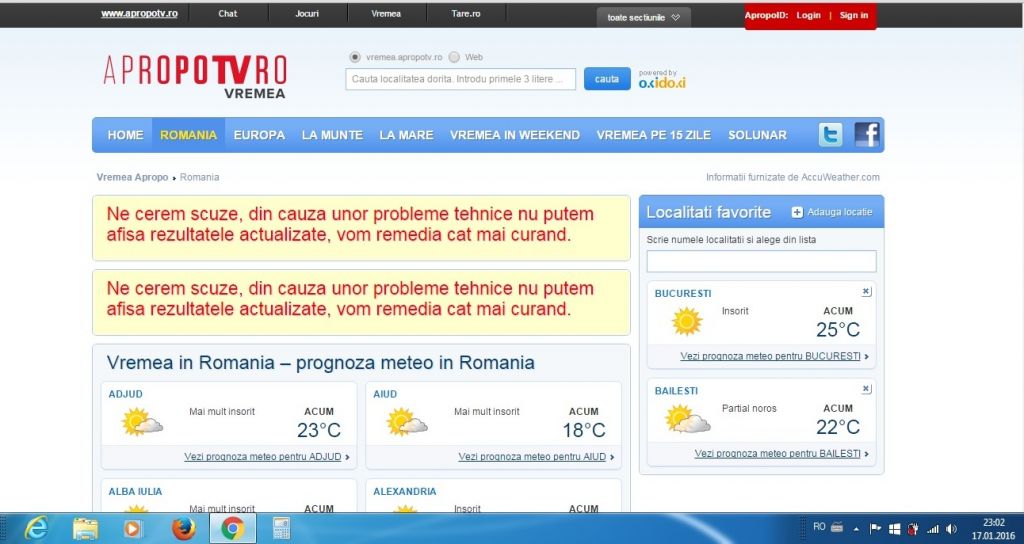This screenshot has height=544, width=1024.
Task: Open the LA MARE menu item
Action: click(406, 135)
